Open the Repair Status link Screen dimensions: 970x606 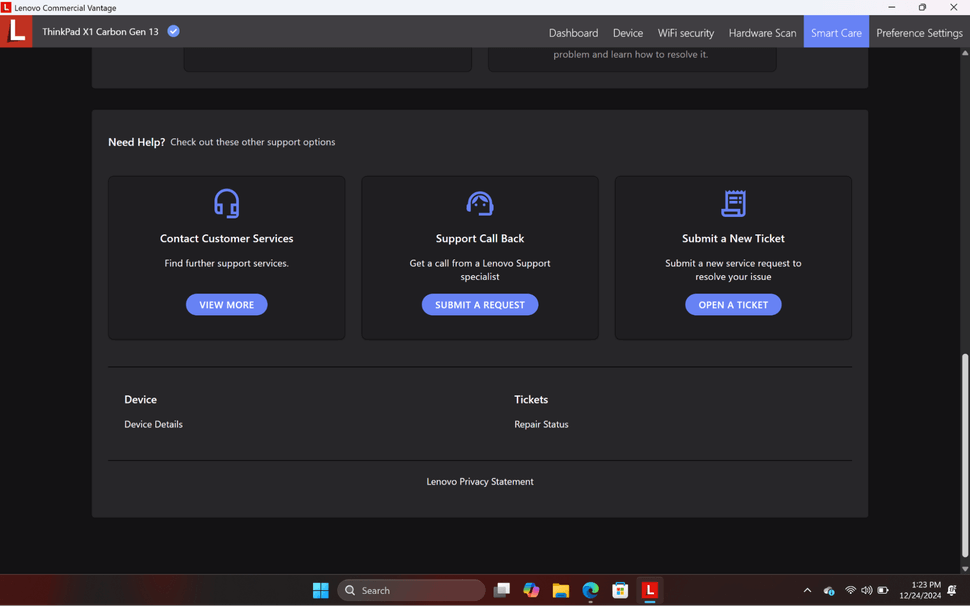[541, 424]
